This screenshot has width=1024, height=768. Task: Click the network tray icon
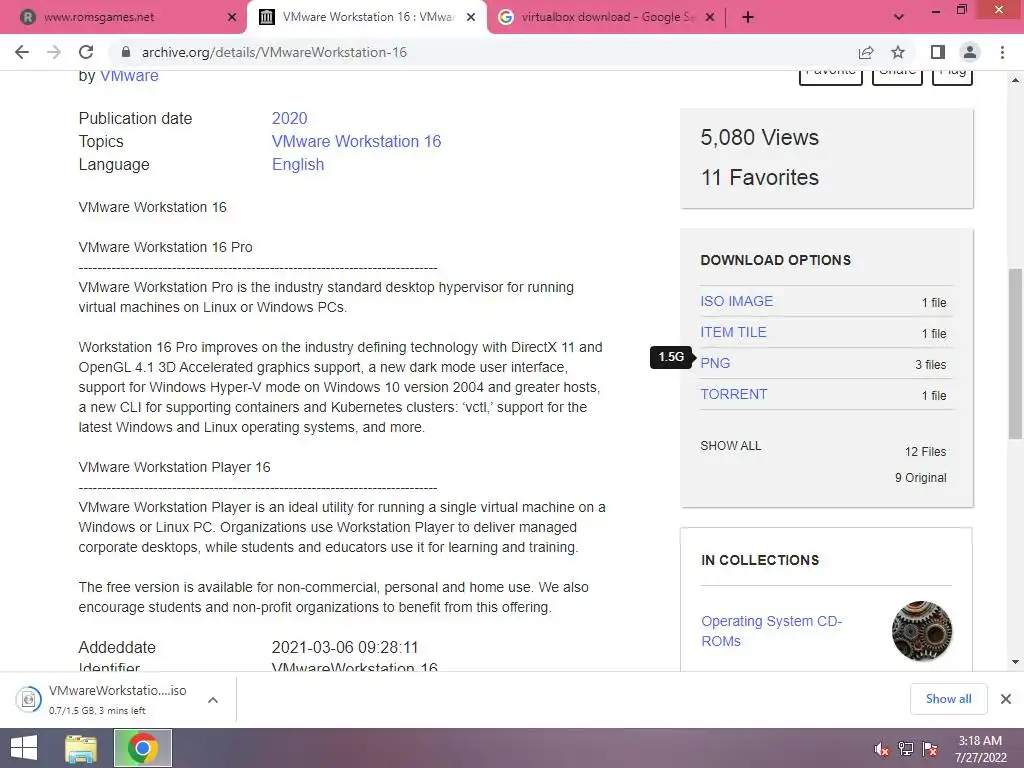(x=905, y=749)
